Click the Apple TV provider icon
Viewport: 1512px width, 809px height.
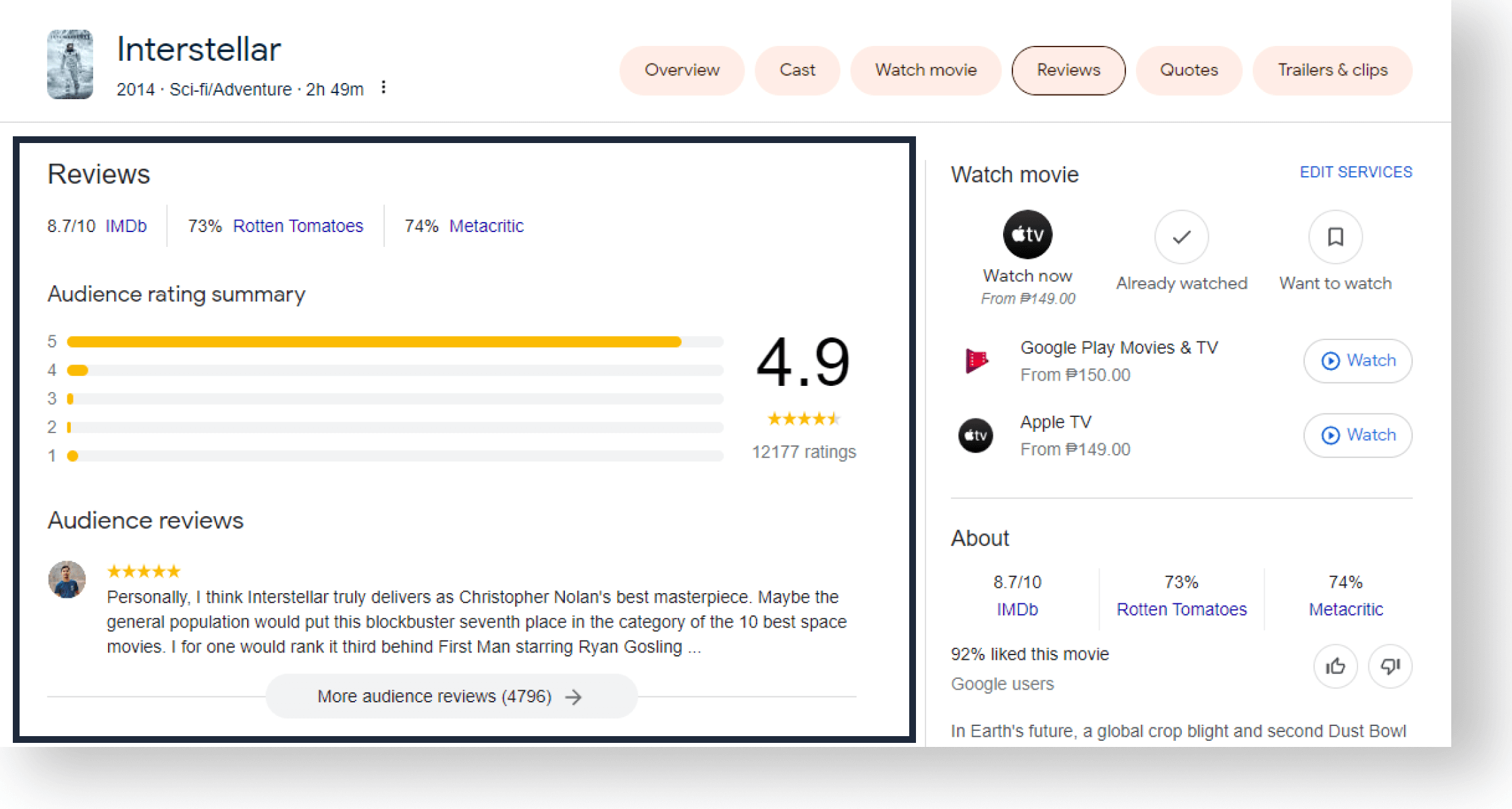pyautogui.click(x=975, y=435)
